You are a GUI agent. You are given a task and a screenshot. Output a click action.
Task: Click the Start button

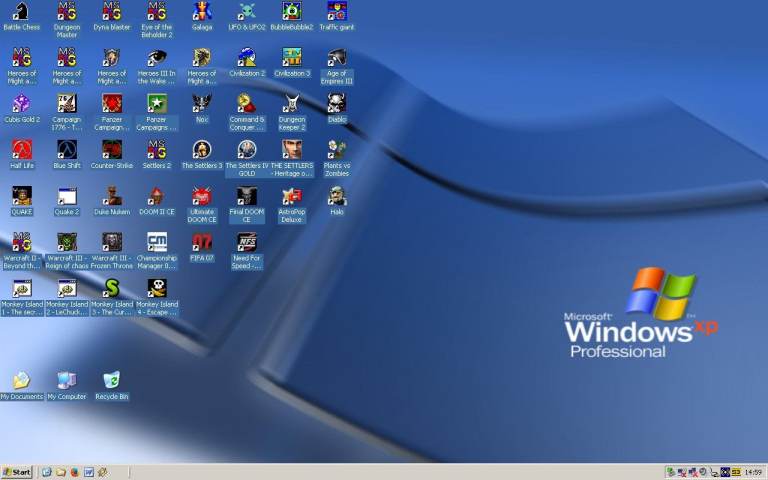17,472
